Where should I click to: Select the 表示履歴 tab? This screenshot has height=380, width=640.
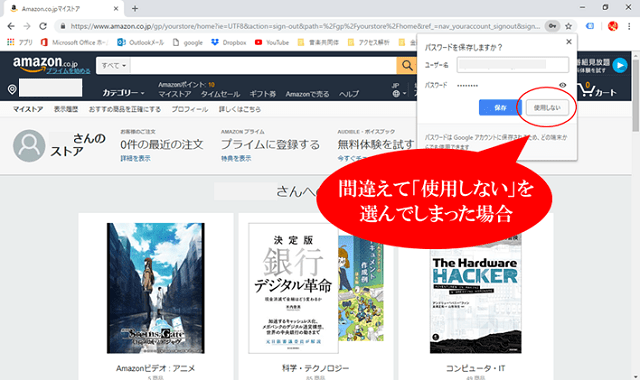(x=66, y=109)
